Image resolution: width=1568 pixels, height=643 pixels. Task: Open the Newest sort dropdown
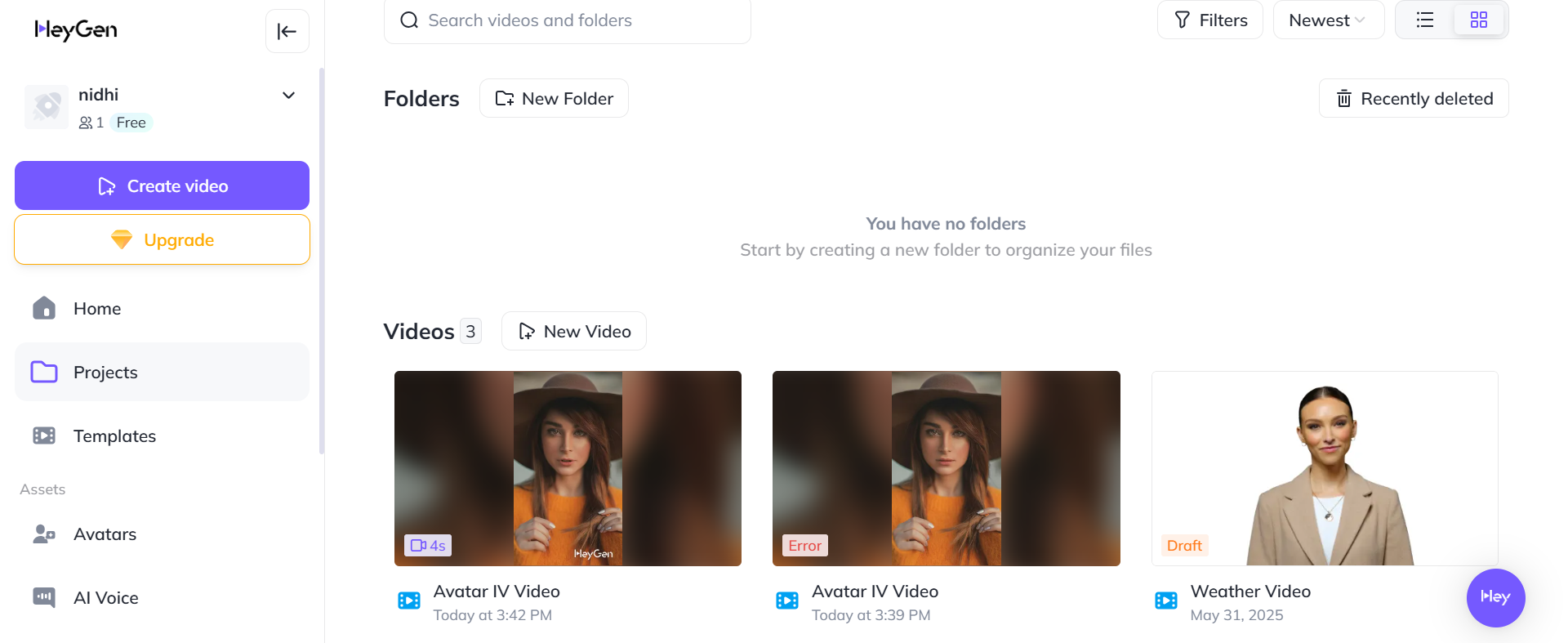click(x=1328, y=20)
